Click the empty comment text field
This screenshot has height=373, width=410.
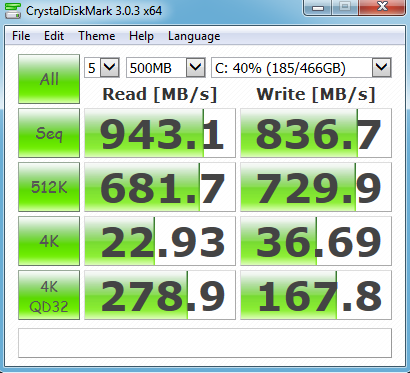(205, 343)
